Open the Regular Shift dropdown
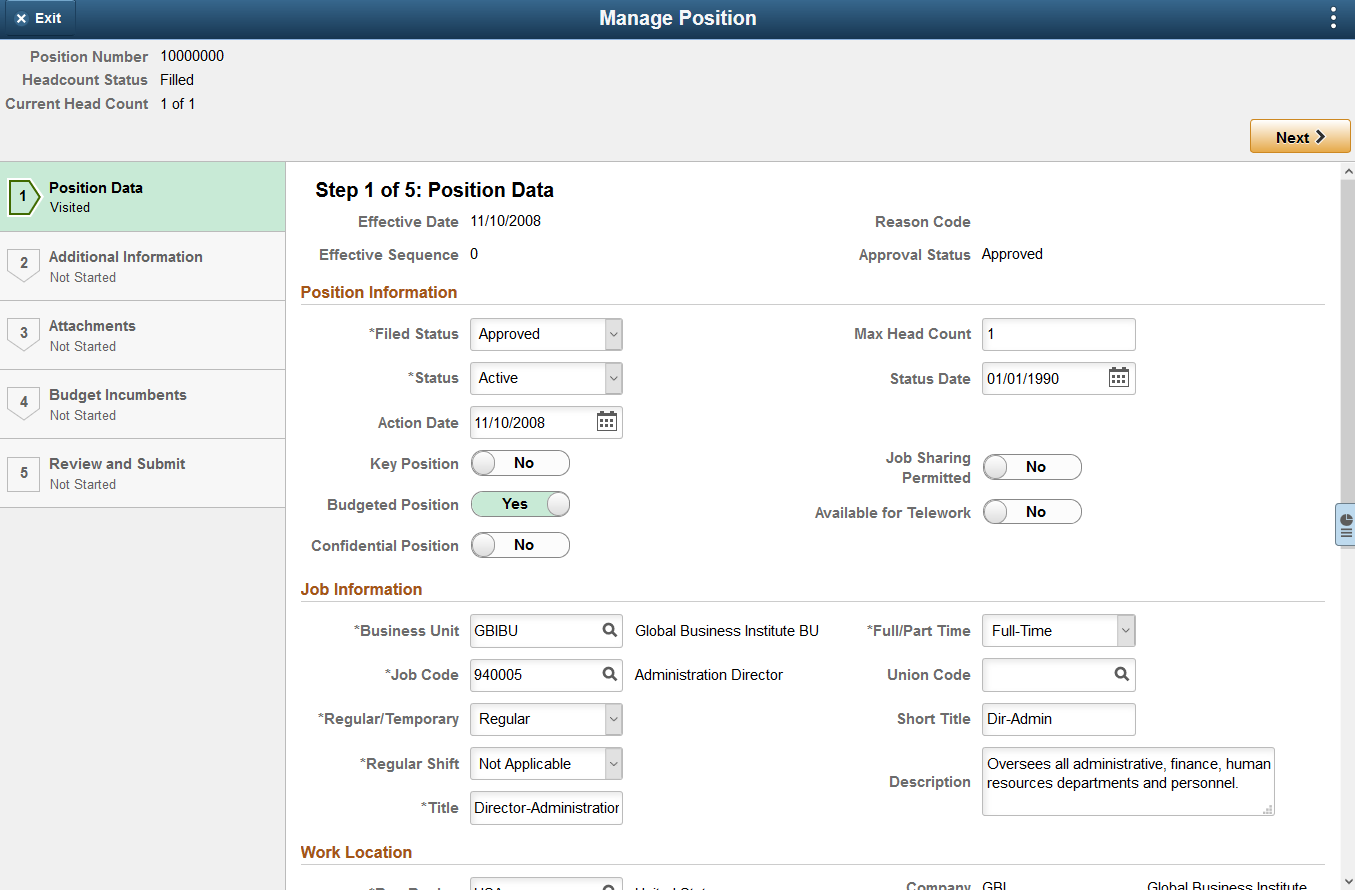 point(546,763)
